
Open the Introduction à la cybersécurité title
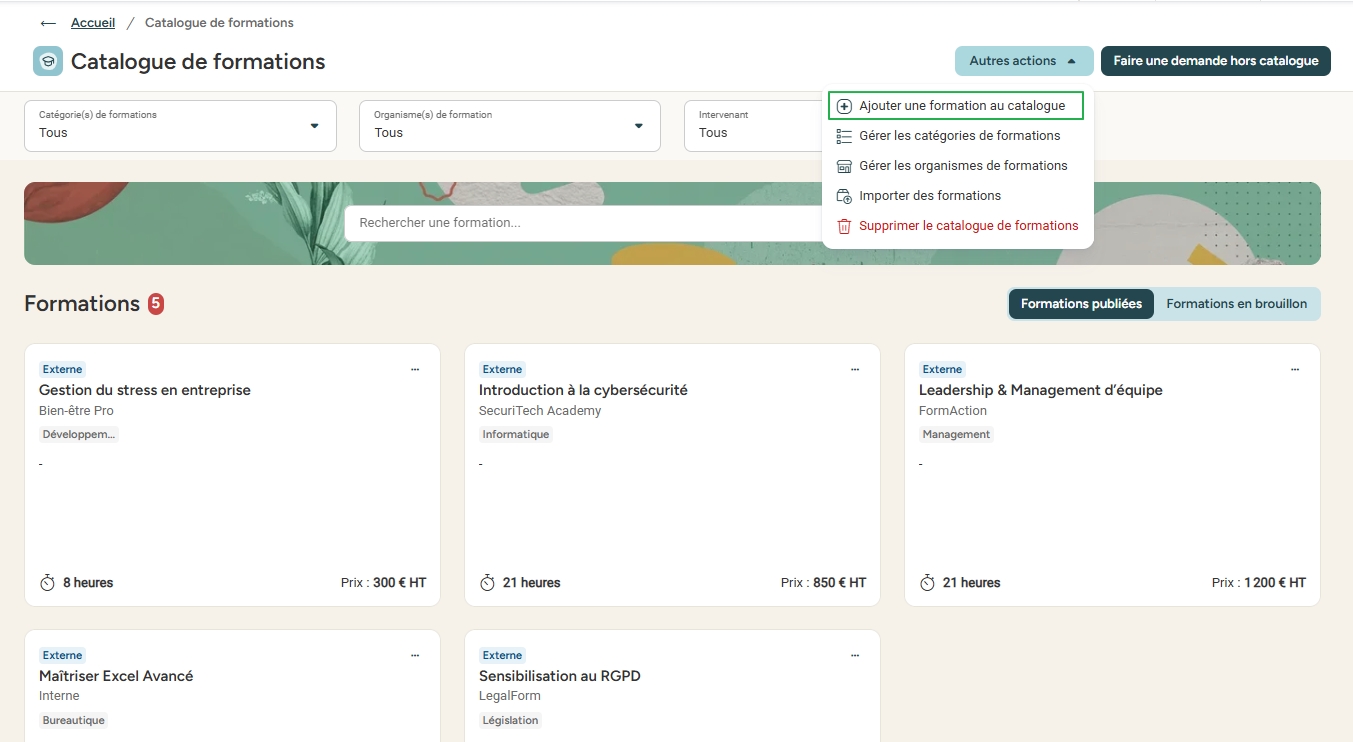coord(583,390)
